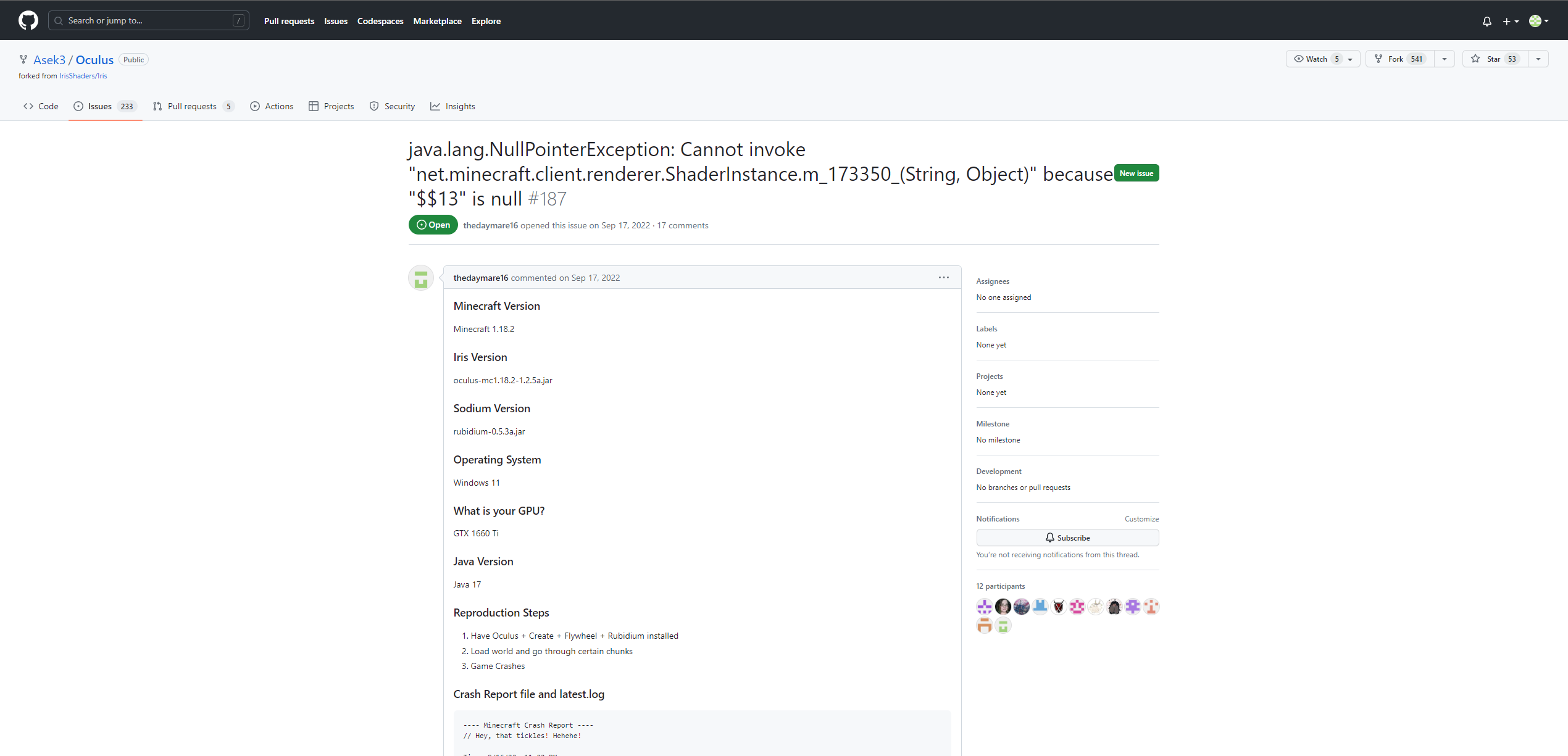Click the 'Minecraft 1.18.2' text
This screenshot has height=756, width=1568.
point(484,329)
